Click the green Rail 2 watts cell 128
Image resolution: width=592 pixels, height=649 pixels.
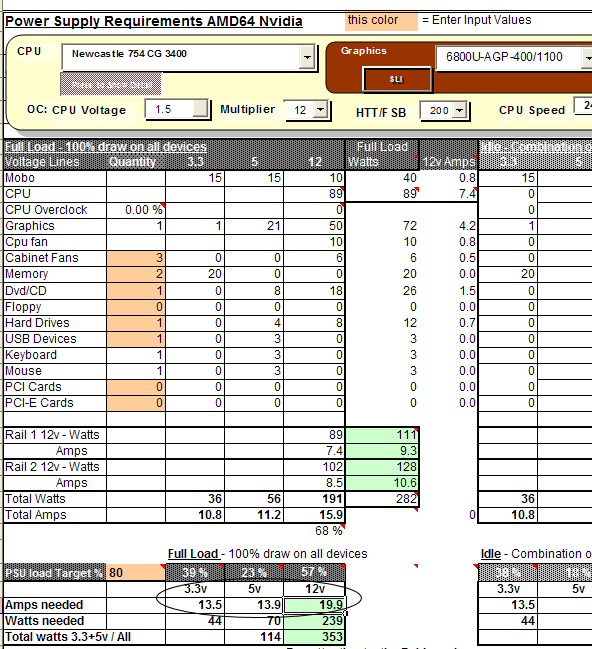[382, 467]
